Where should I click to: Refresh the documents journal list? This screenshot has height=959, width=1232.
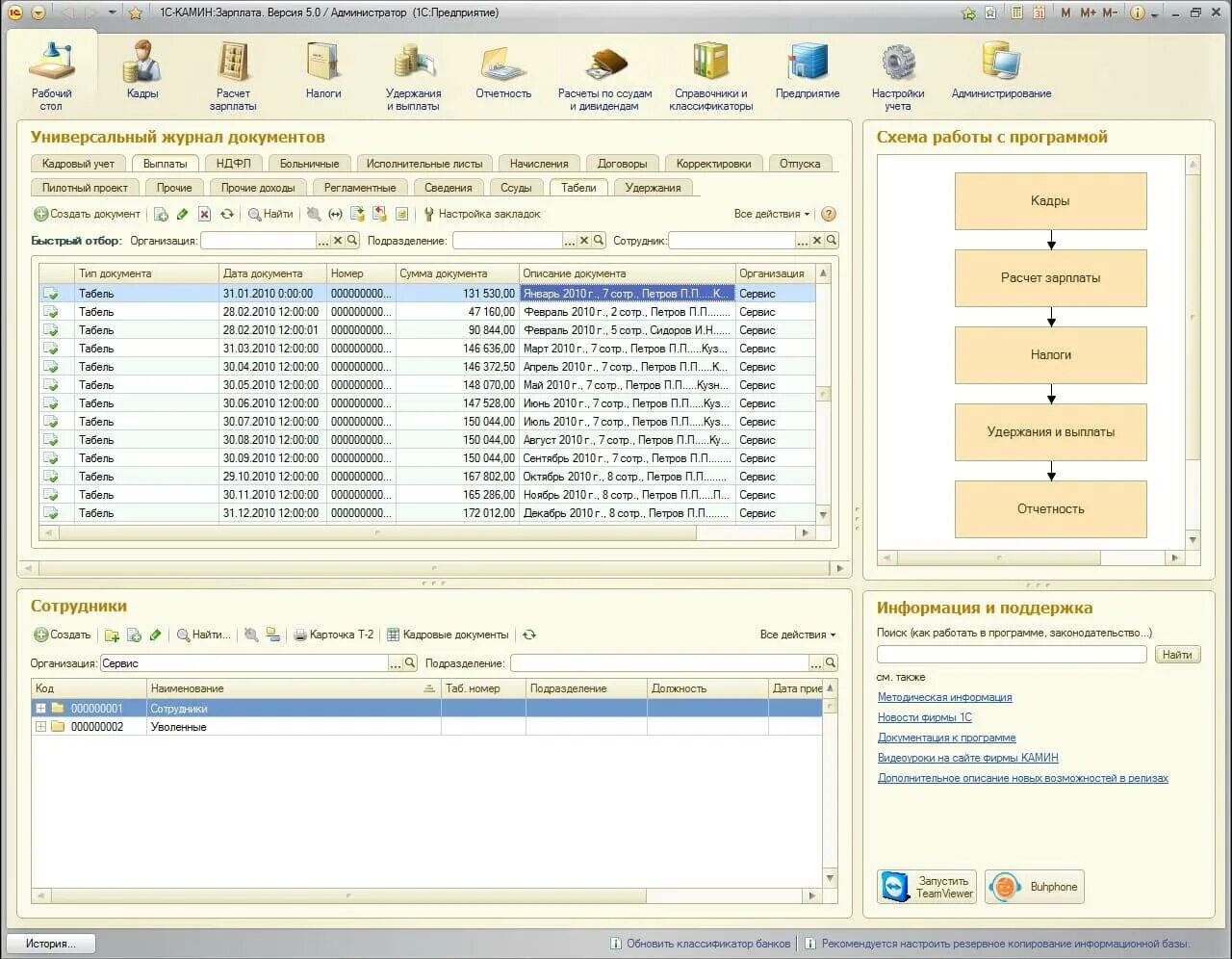227,214
